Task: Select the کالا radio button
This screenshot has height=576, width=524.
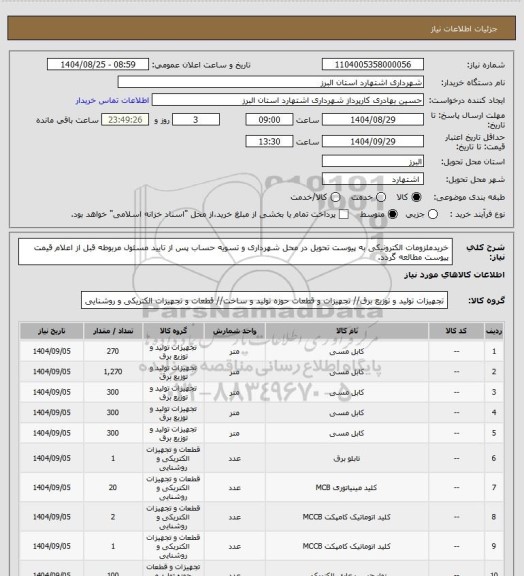Action: 416,197
